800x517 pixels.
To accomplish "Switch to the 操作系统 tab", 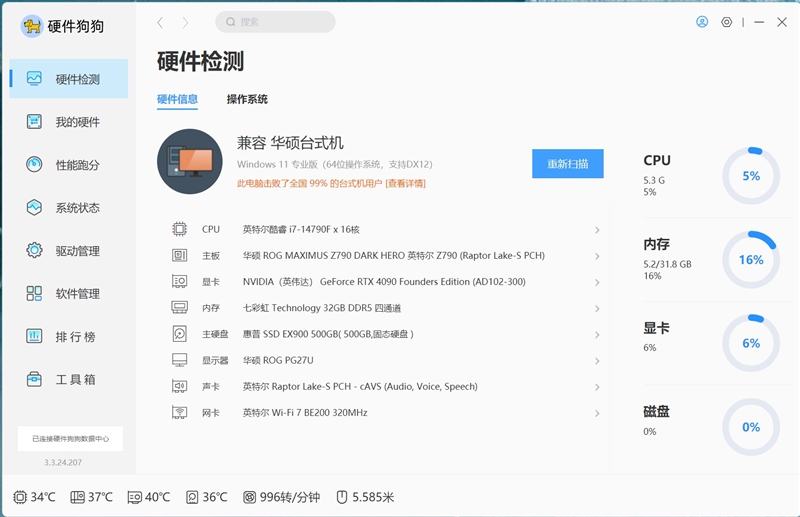I will coord(247,99).
